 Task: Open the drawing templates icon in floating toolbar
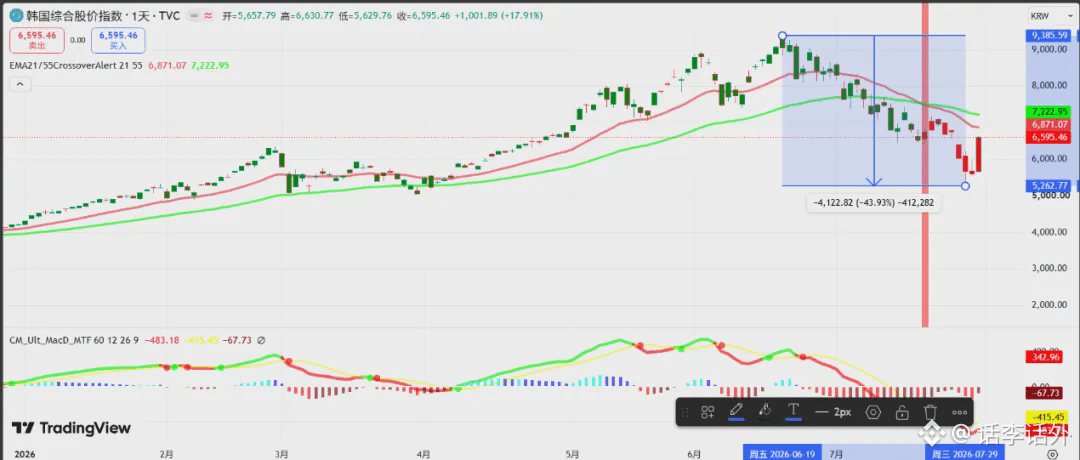point(707,412)
